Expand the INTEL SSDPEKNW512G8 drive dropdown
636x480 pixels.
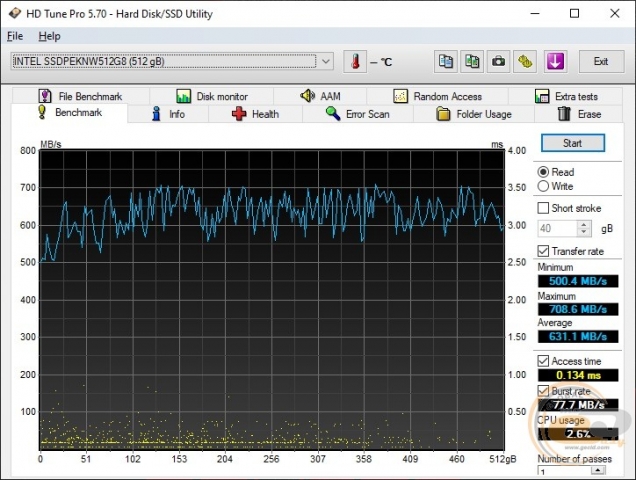(326, 62)
